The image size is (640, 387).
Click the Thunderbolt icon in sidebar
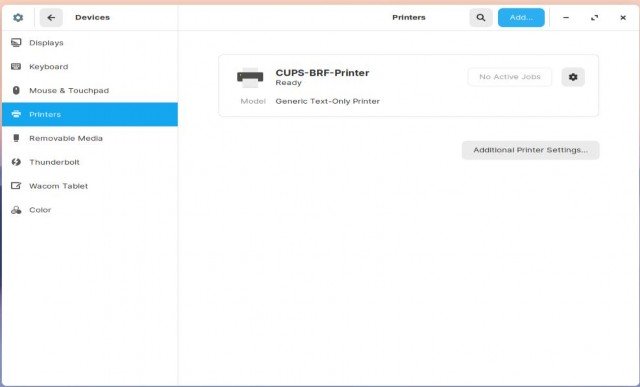pyautogui.click(x=16, y=162)
